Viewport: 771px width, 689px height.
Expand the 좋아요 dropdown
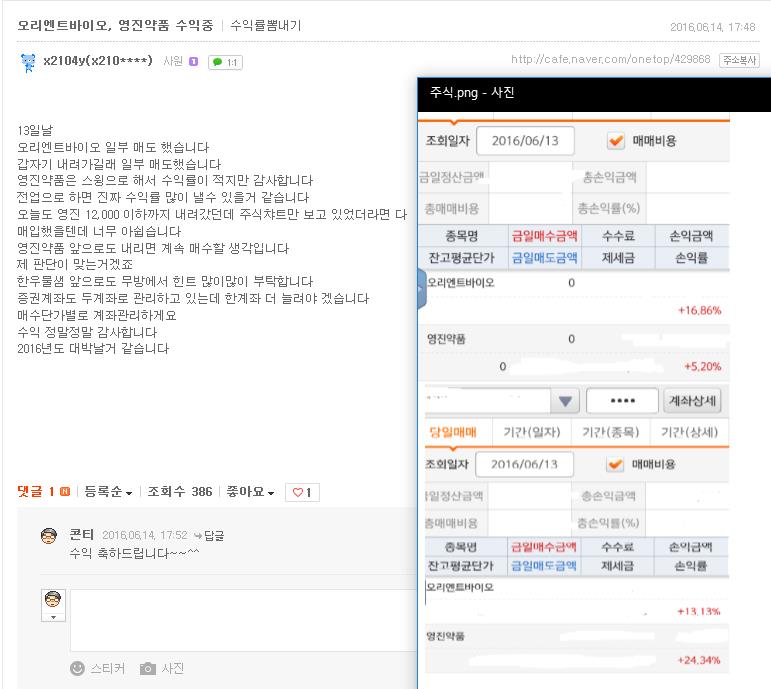coord(250,491)
